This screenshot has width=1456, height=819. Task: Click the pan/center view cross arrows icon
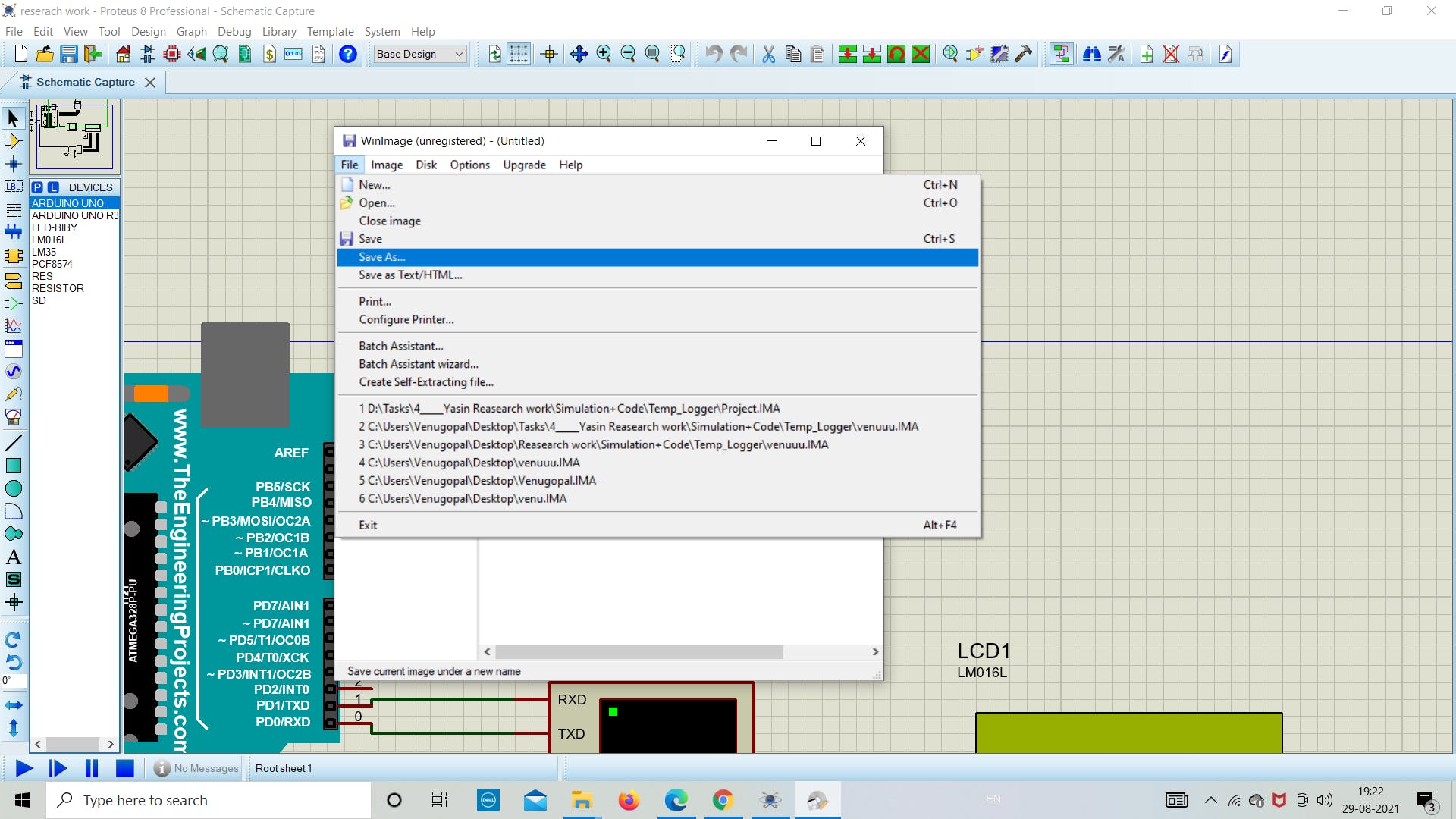(x=579, y=54)
